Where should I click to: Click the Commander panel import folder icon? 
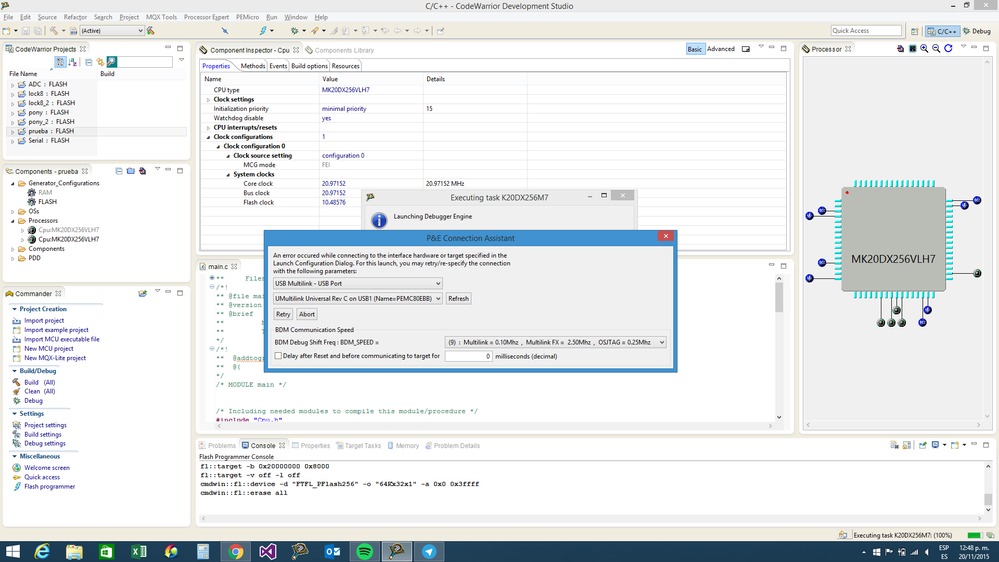(143, 294)
